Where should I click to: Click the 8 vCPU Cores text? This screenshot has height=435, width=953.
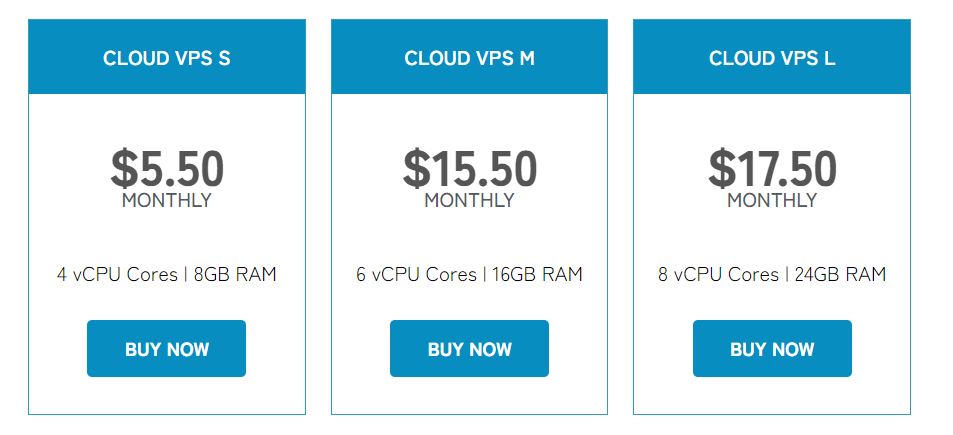pyautogui.click(x=719, y=274)
